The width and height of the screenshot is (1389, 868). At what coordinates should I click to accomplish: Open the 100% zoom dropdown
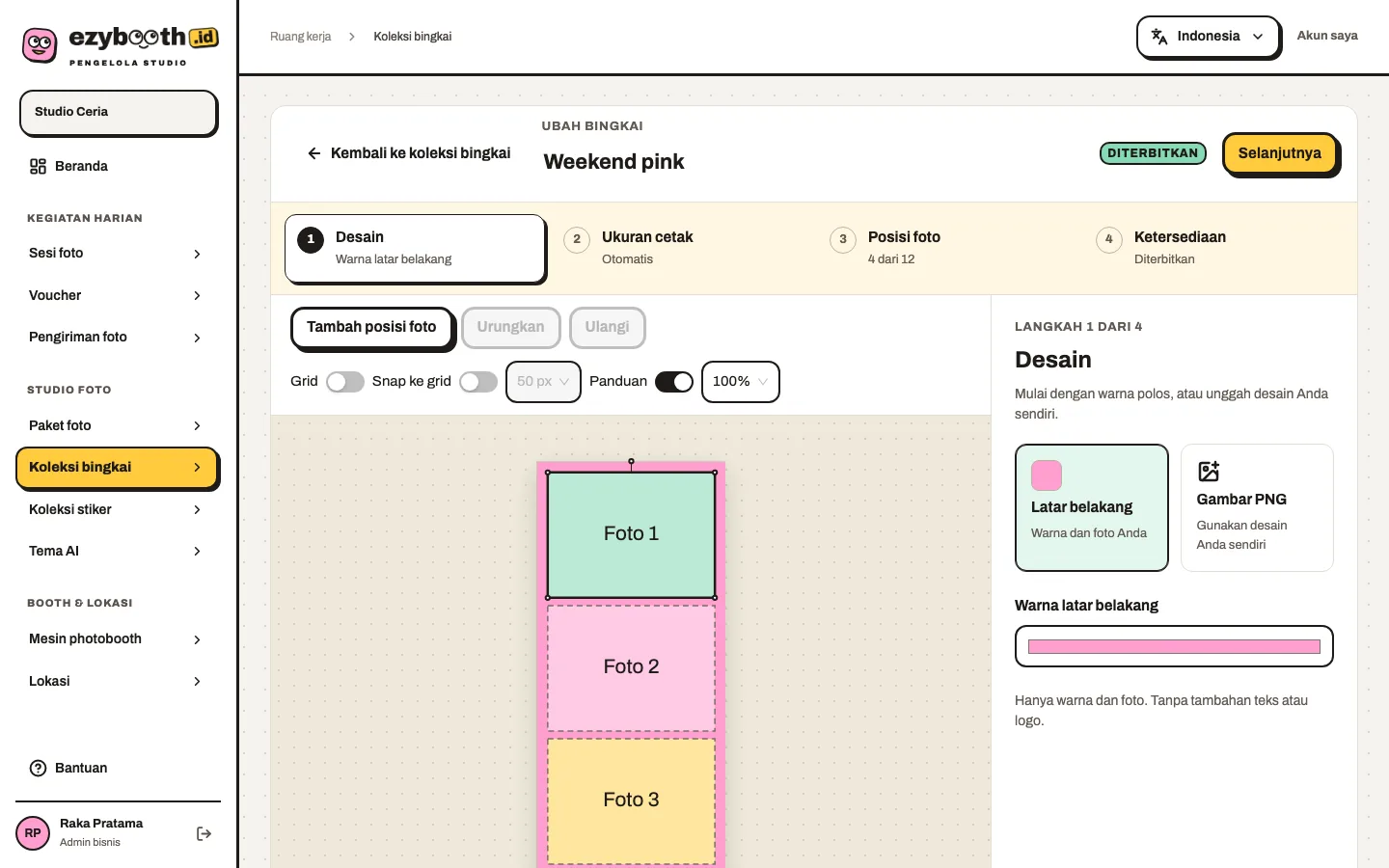(740, 382)
